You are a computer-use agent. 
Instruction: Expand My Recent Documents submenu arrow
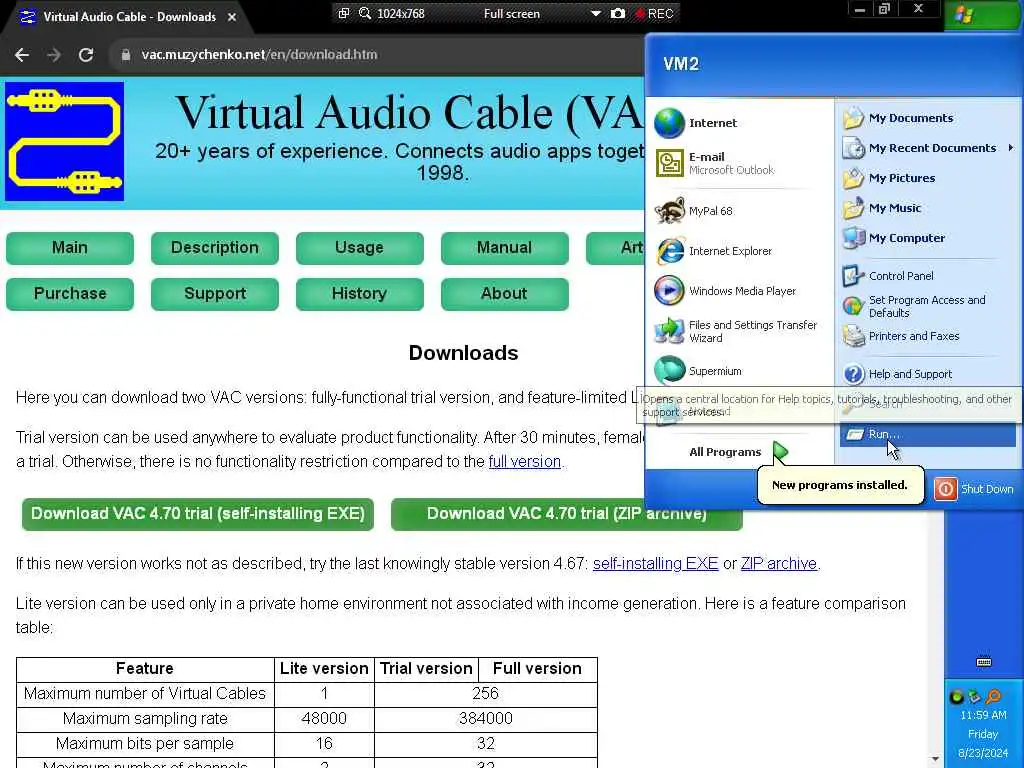(x=1010, y=148)
